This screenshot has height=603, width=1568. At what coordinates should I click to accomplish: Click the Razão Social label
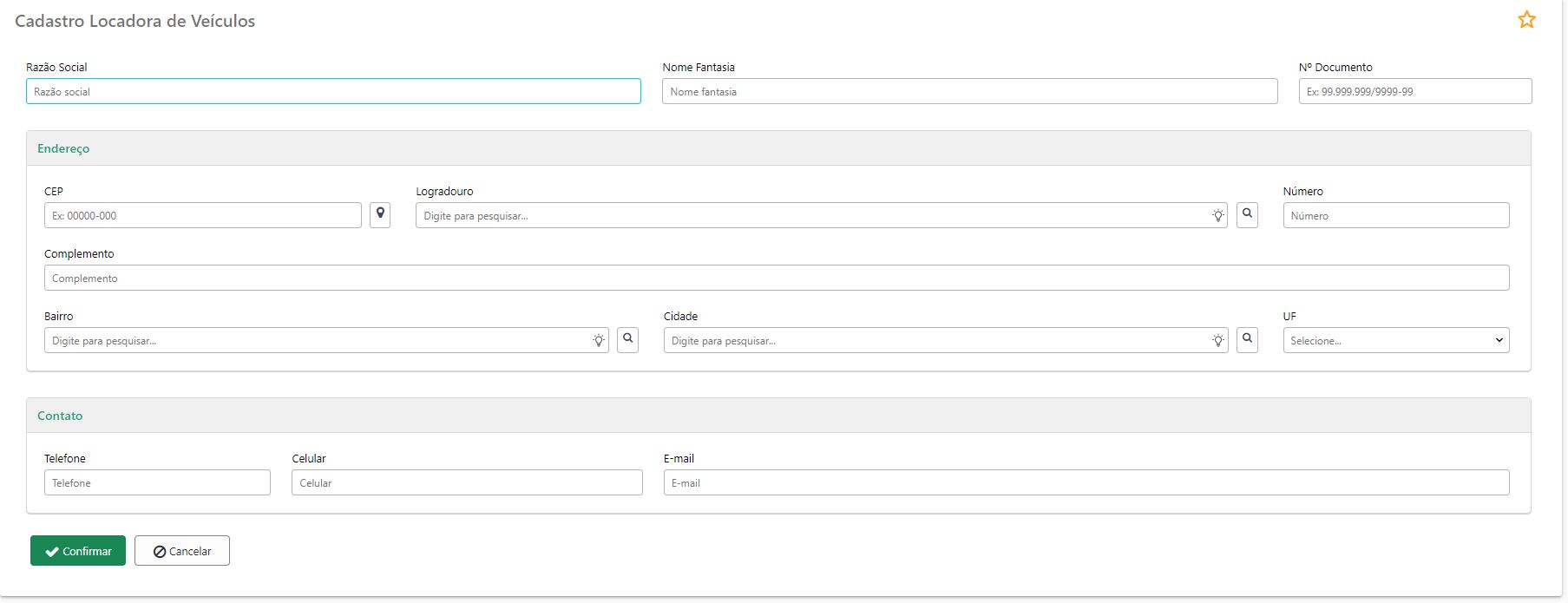[x=56, y=67]
